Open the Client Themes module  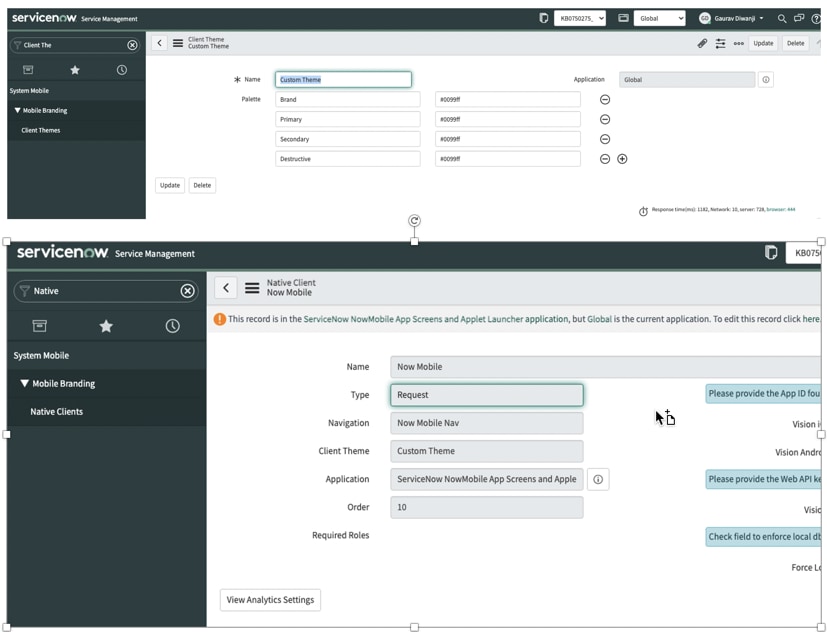(41, 130)
